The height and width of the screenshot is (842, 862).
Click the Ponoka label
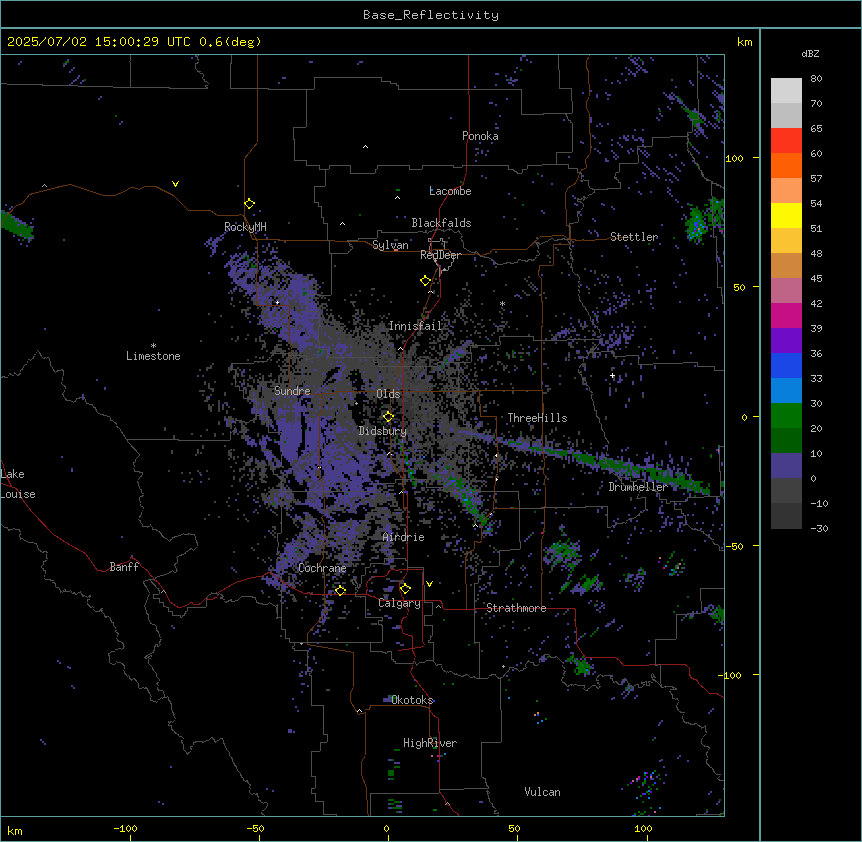(480, 136)
